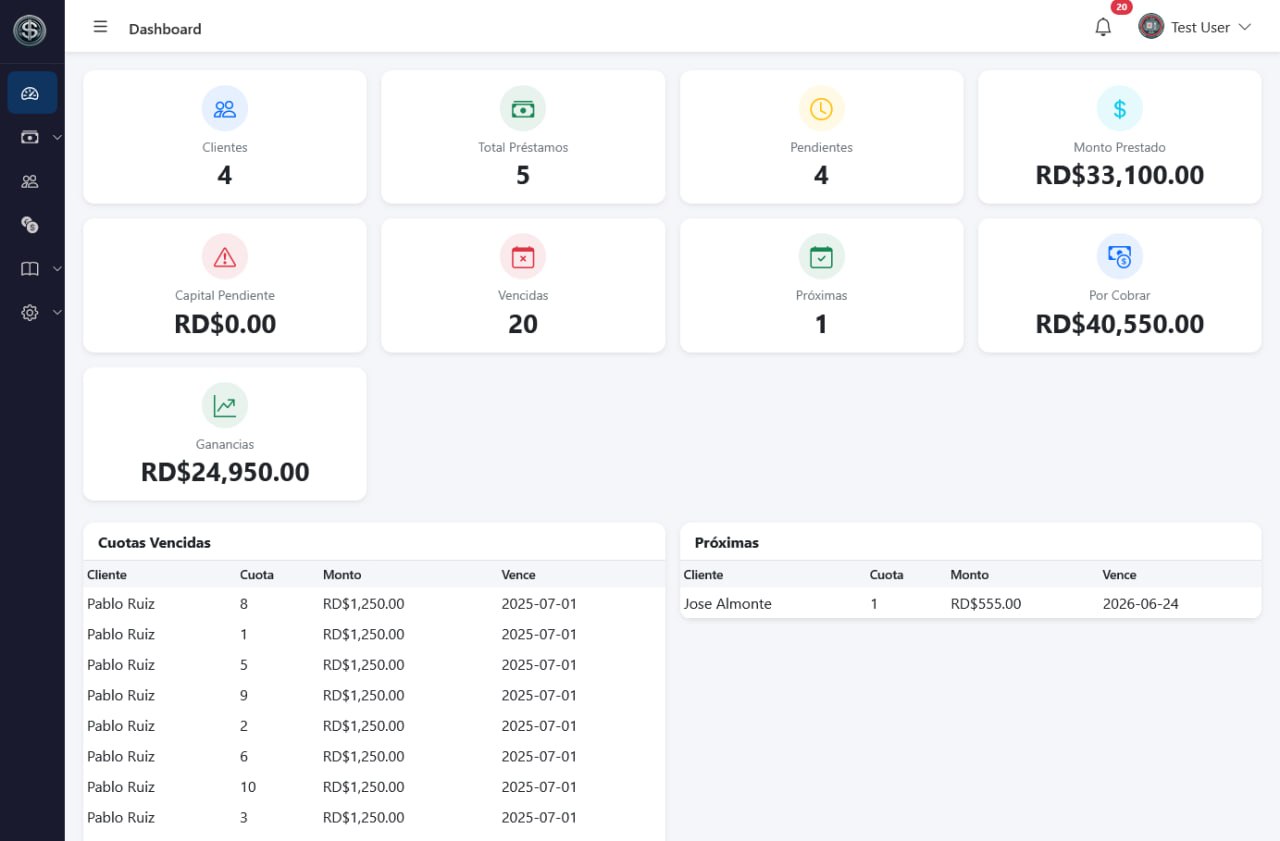The height and width of the screenshot is (841, 1280).
Task: Select Pablo Ruiz row with cuota 2
Action: coord(374,726)
